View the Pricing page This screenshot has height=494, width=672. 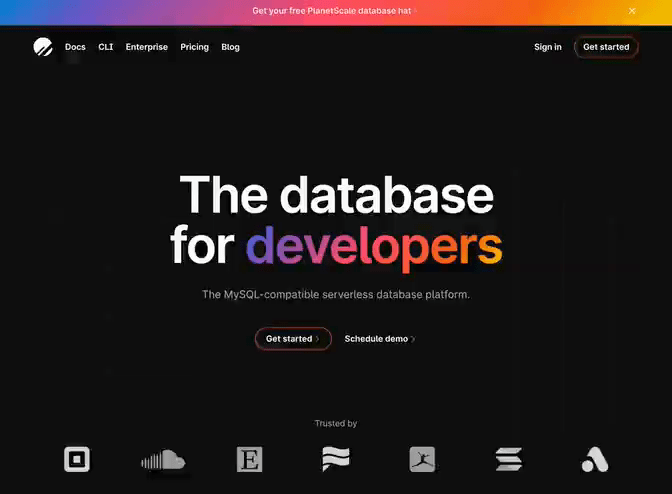point(194,47)
